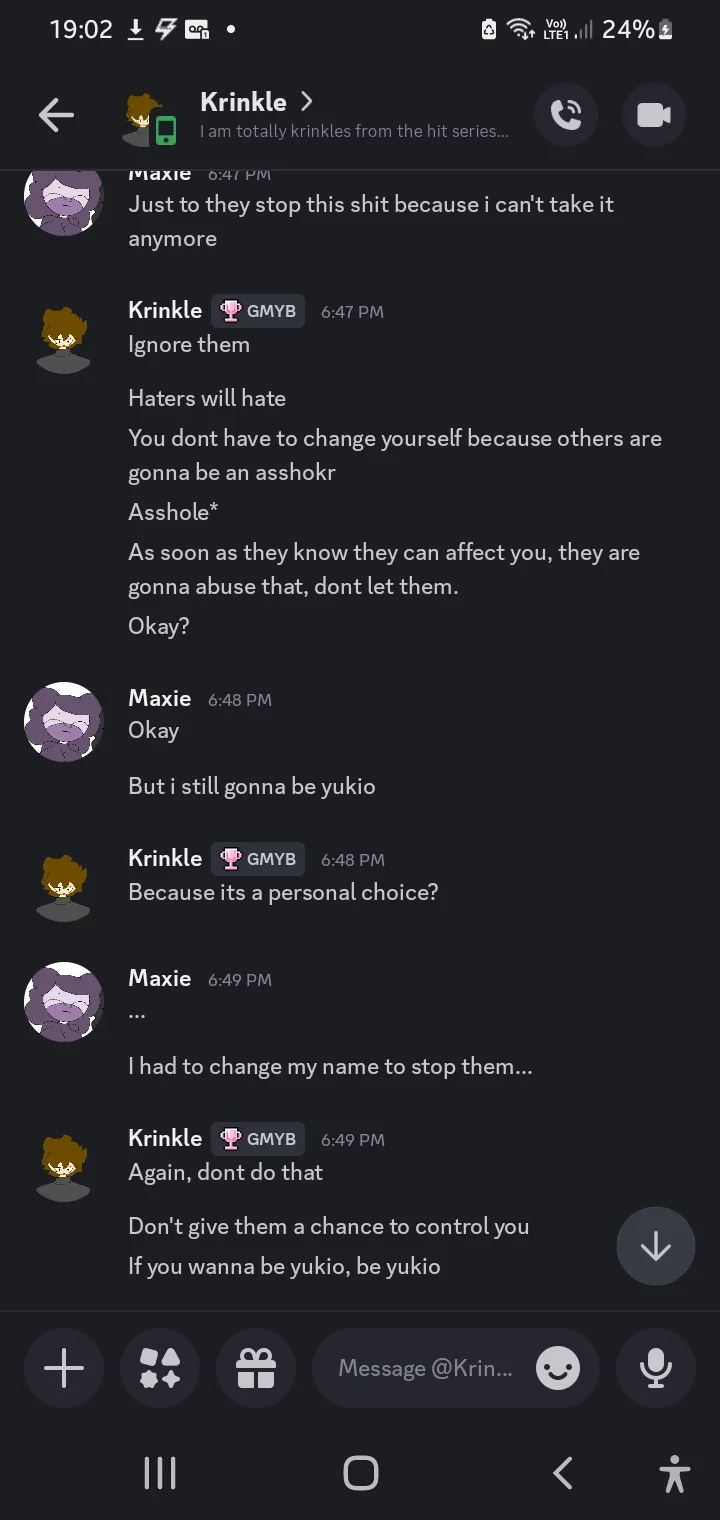This screenshot has height=1520, width=720.
Task: Tap the message input field
Action: tap(425, 1368)
